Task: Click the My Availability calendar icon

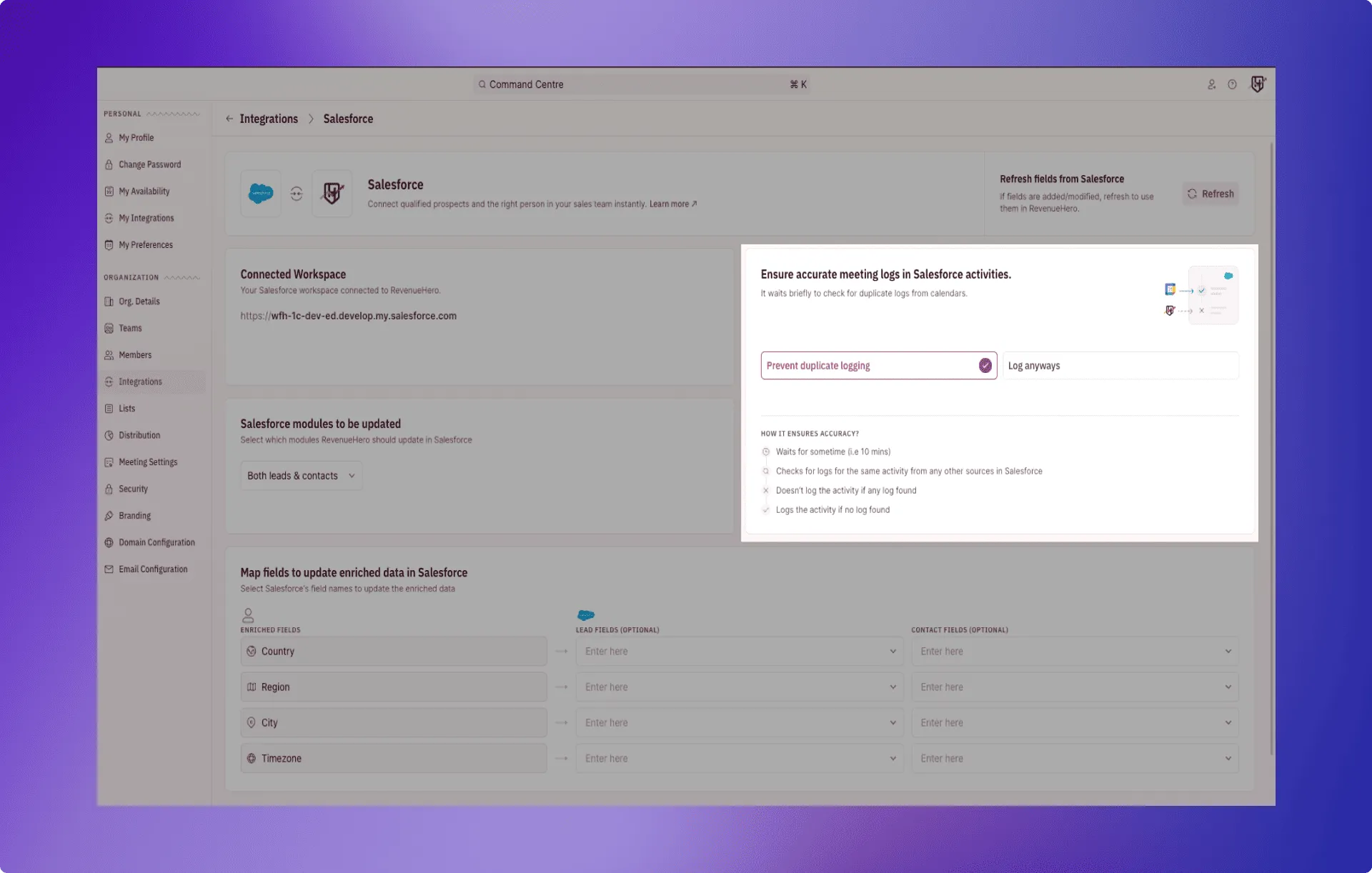Action: tap(109, 191)
